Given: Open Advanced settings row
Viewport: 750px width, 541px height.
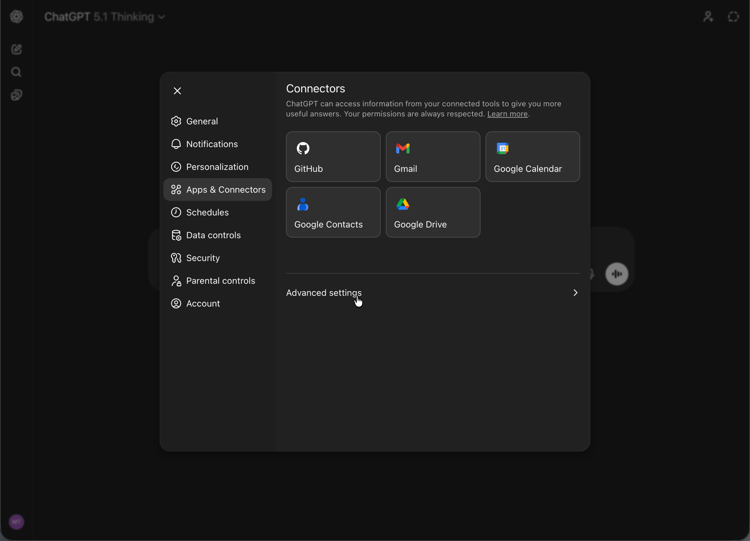Looking at the screenshot, I should [x=433, y=293].
